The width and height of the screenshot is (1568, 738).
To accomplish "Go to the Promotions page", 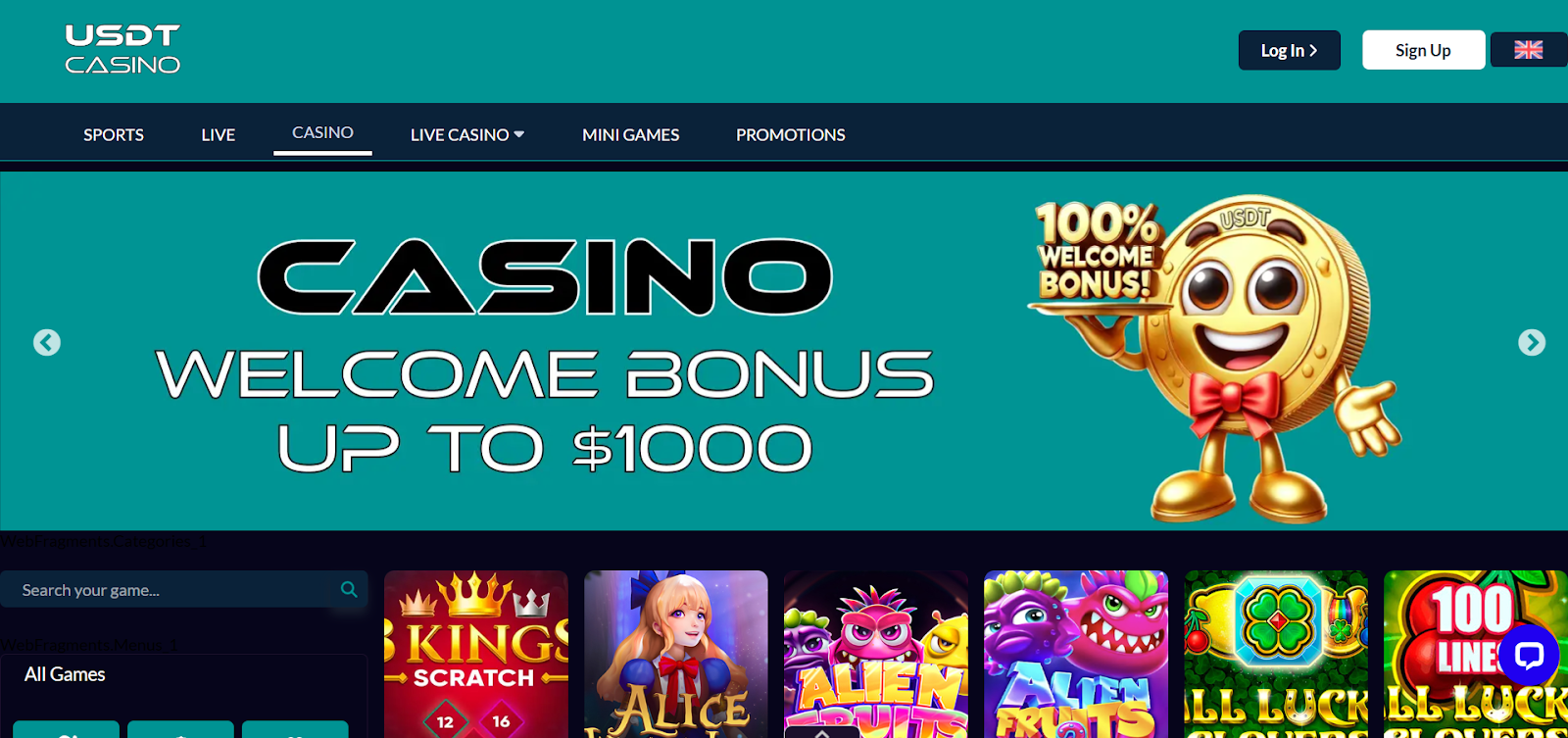I will coord(790,134).
